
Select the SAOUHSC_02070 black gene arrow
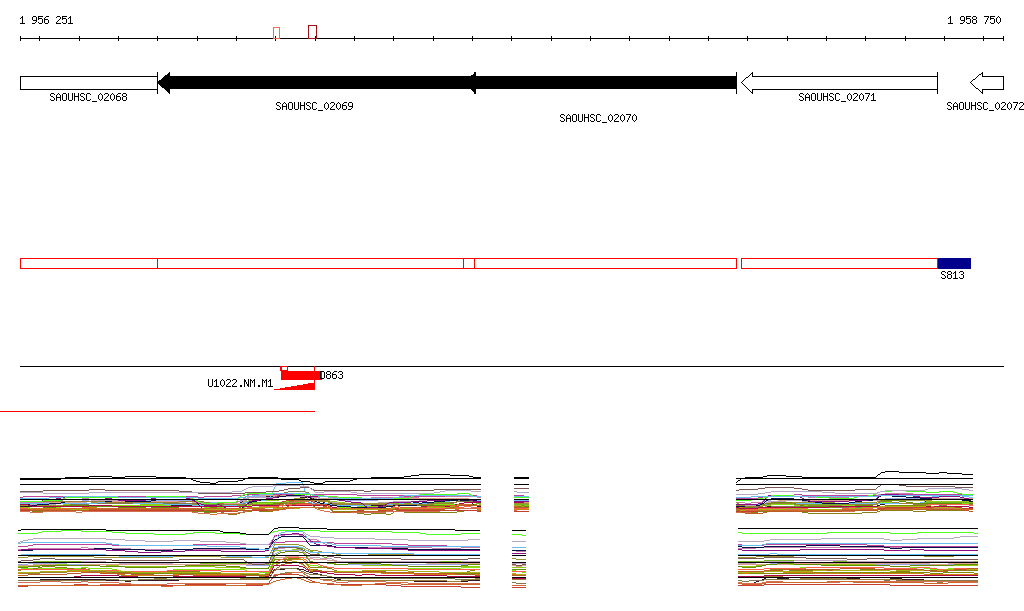click(604, 82)
